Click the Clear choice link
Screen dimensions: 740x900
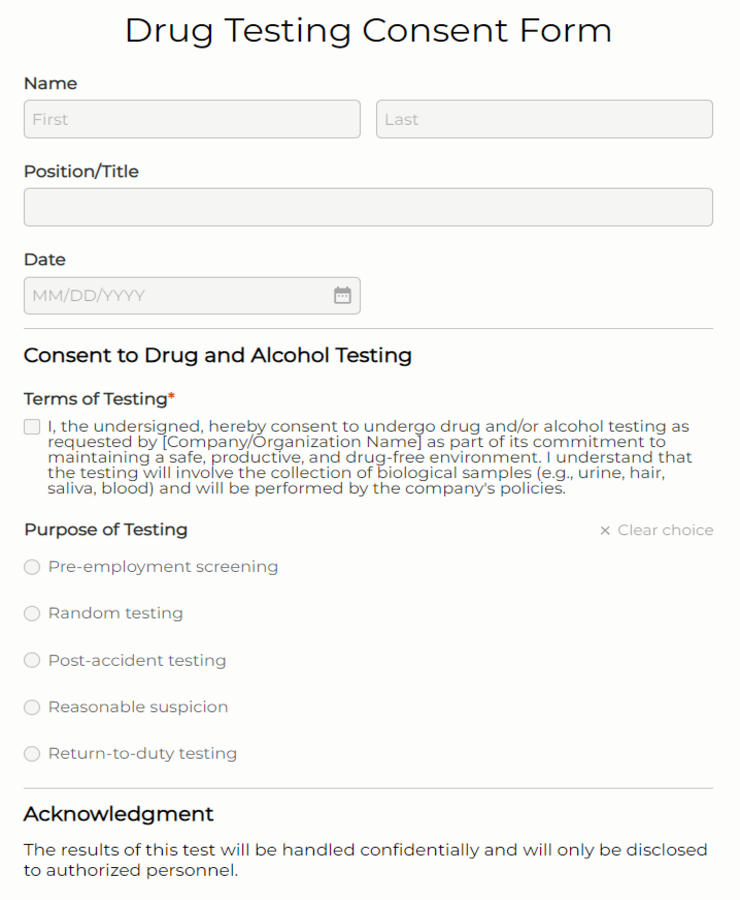pyautogui.click(x=665, y=530)
